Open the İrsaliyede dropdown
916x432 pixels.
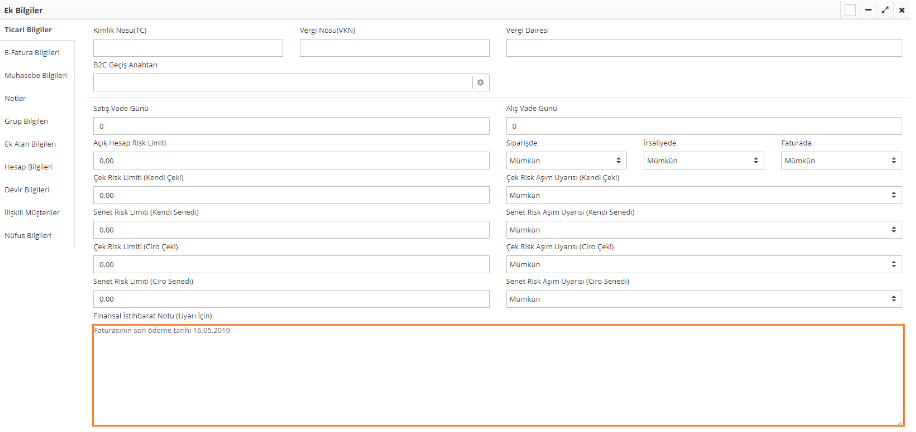pyautogui.click(x=703, y=160)
